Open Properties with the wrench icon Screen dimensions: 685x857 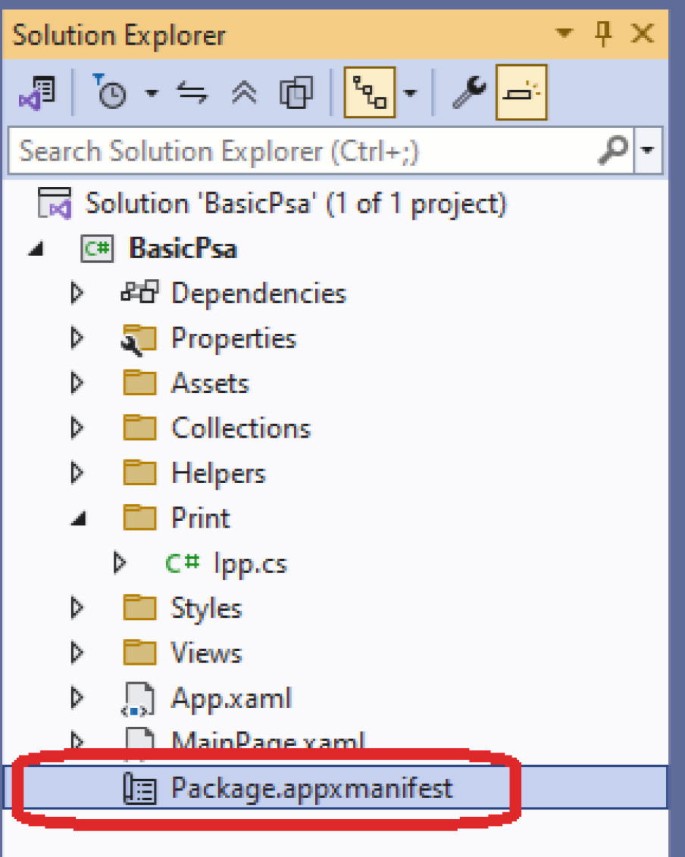point(467,94)
